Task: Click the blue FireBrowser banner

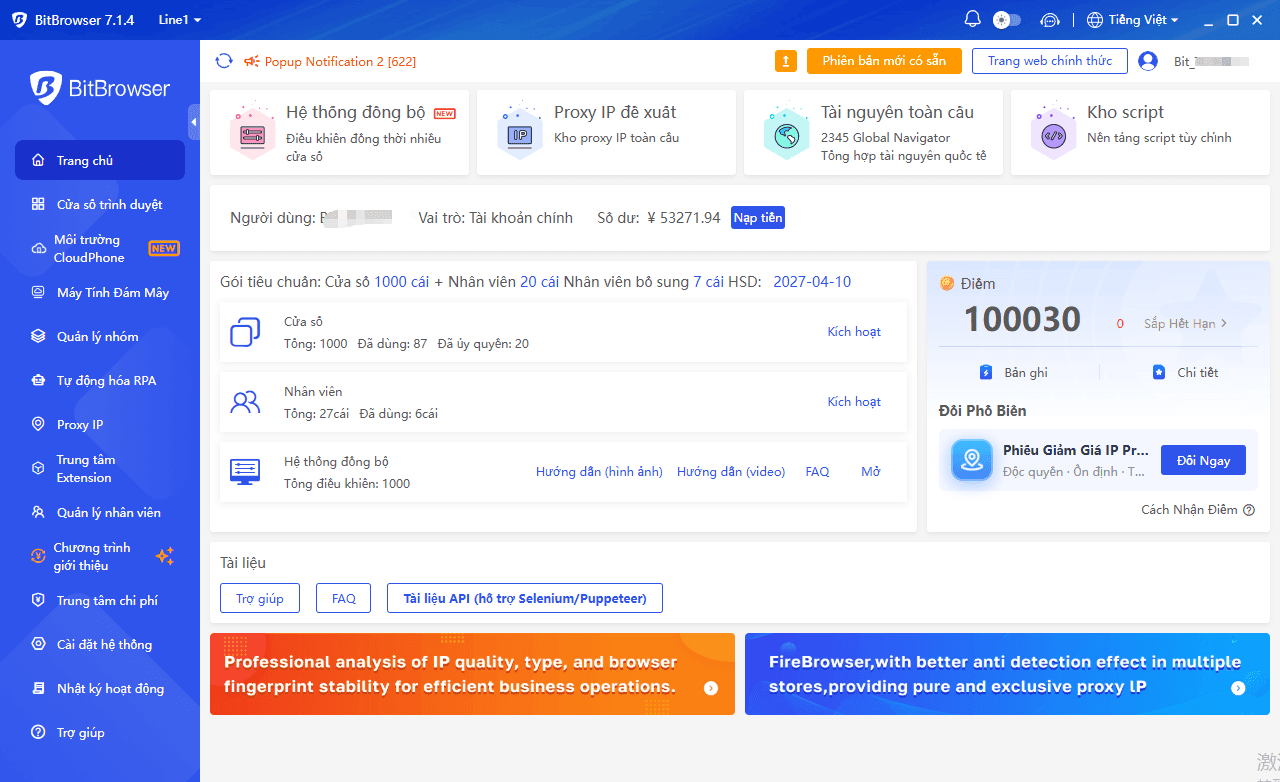Action: pos(1007,674)
